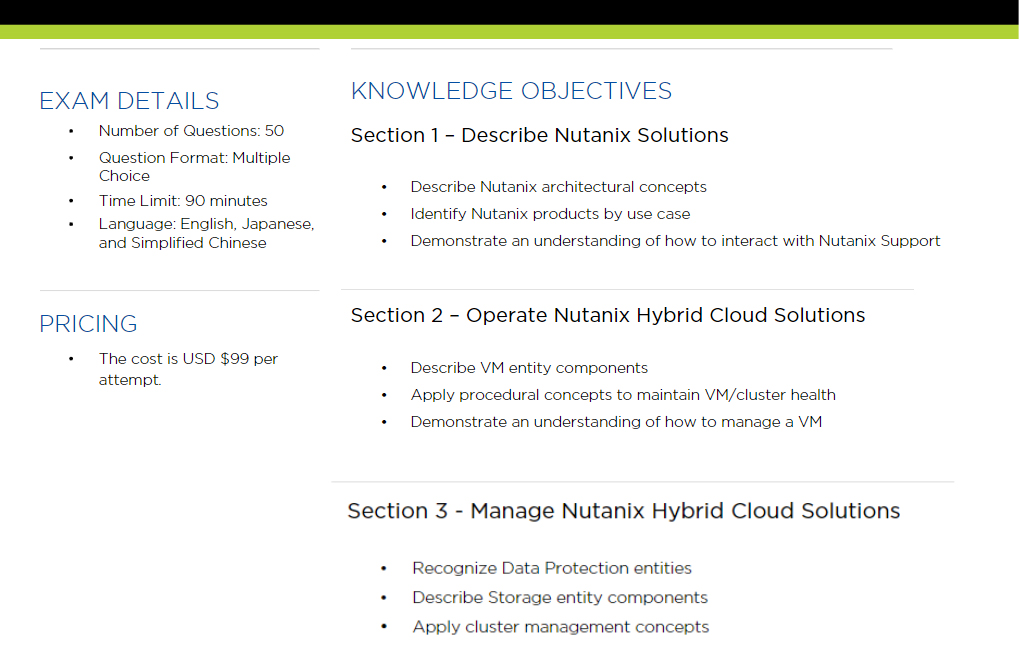This screenshot has height=661, width=1020.
Task: Click the "PRICING" heading
Action: pyautogui.click(x=88, y=323)
